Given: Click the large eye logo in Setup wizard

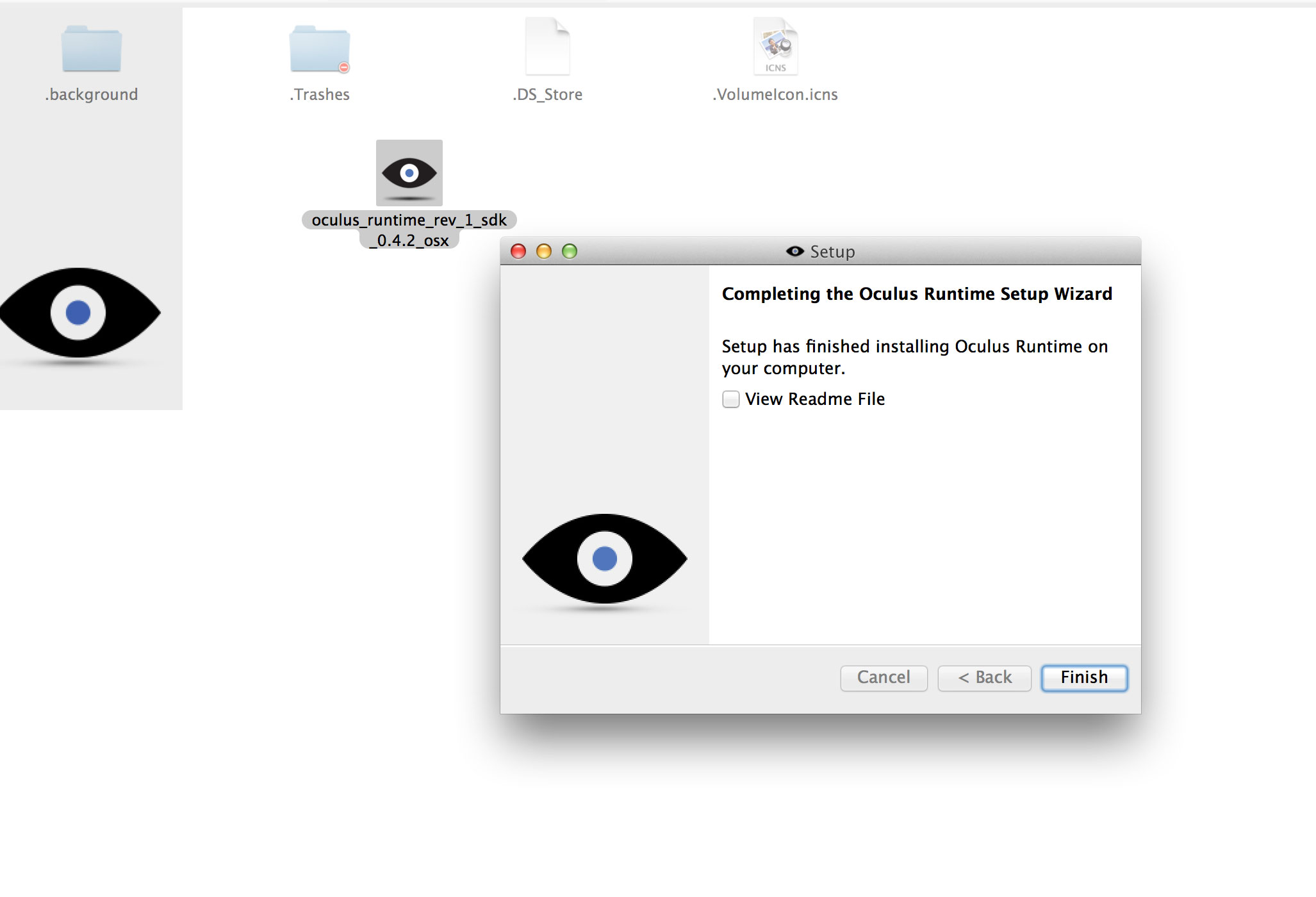Looking at the screenshot, I should pos(605,559).
